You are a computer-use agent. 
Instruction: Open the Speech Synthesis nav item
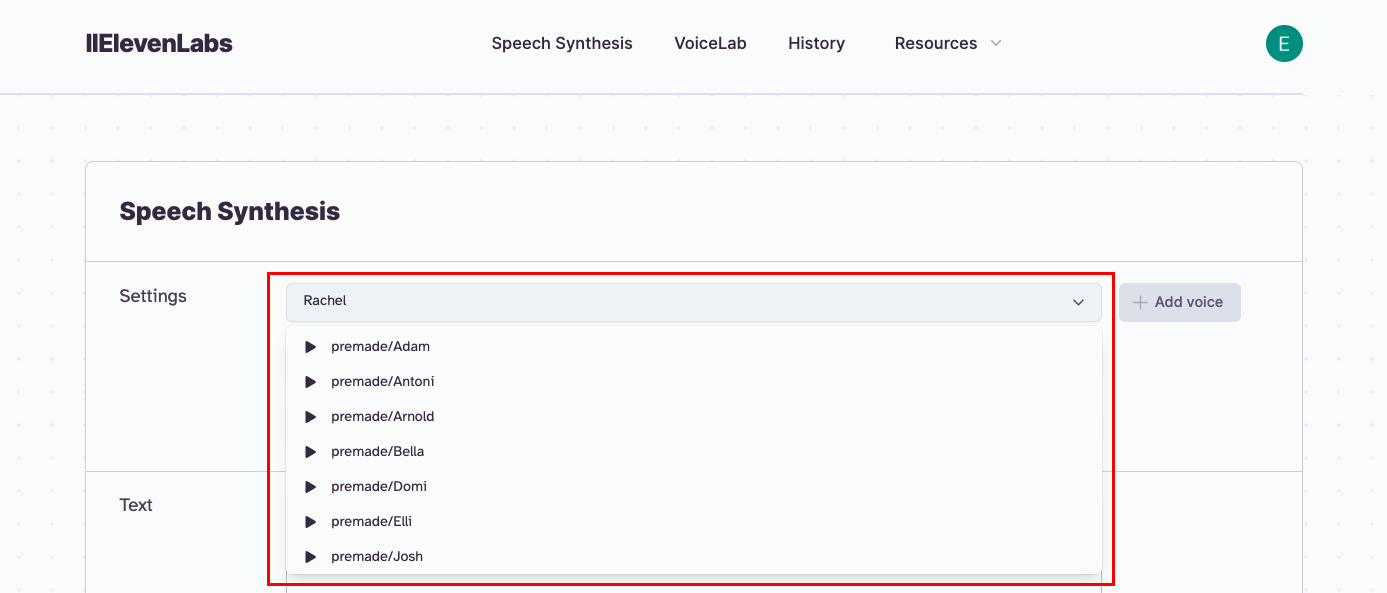point(562,44)
